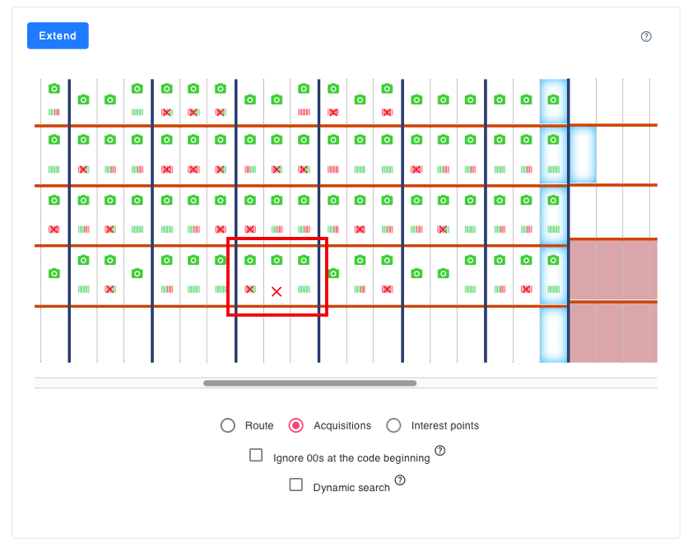Click the standalone red X inside red box
688x547 pixels.
tap(277, 291)
